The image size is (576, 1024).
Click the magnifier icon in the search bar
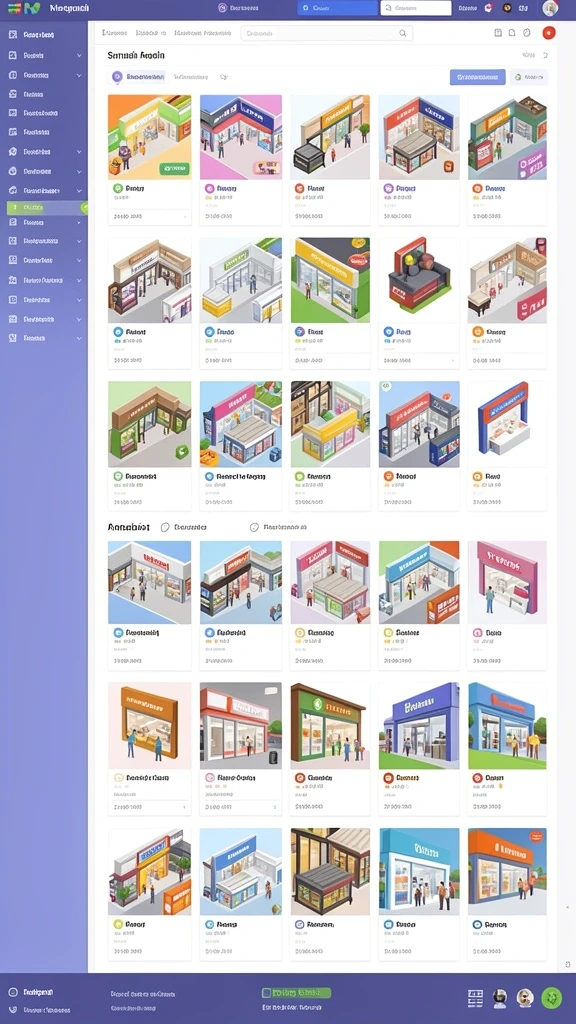tap(404, 33)
